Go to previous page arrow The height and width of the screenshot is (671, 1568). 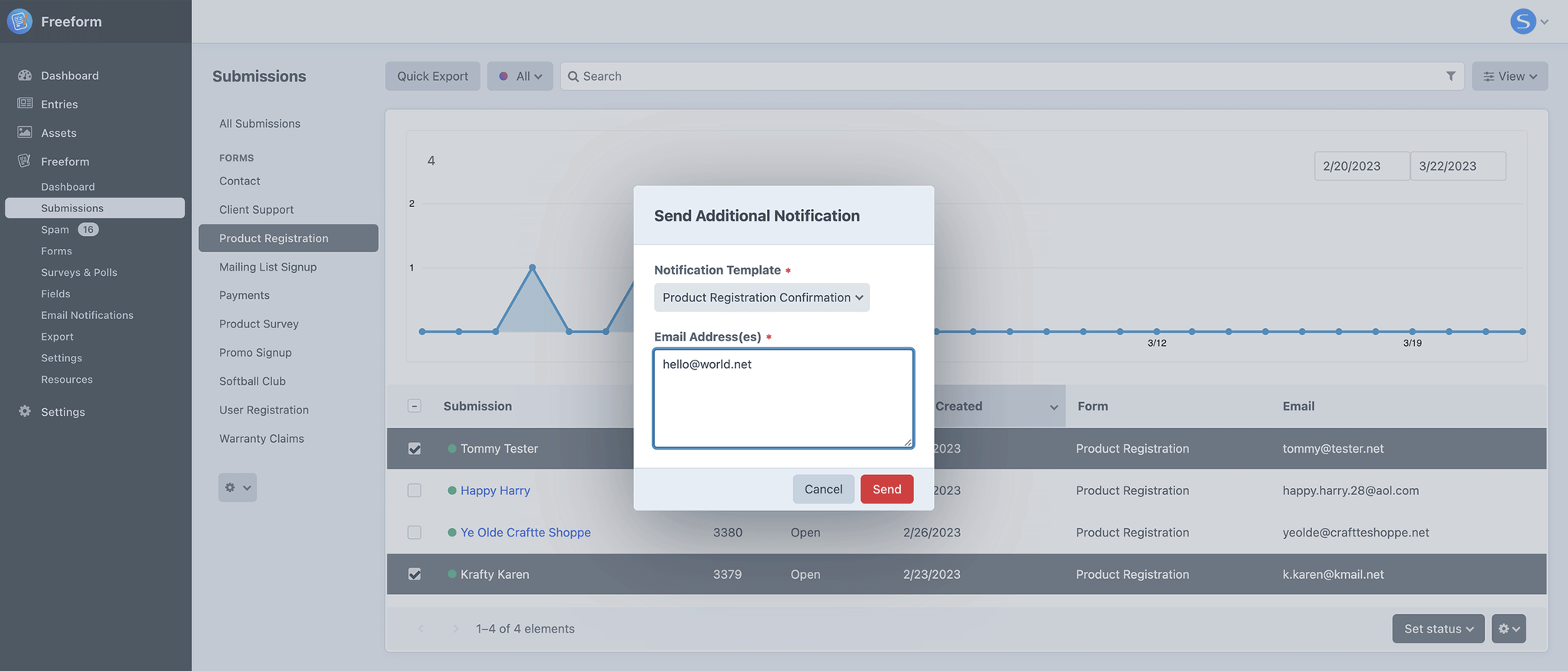point(420,629)
